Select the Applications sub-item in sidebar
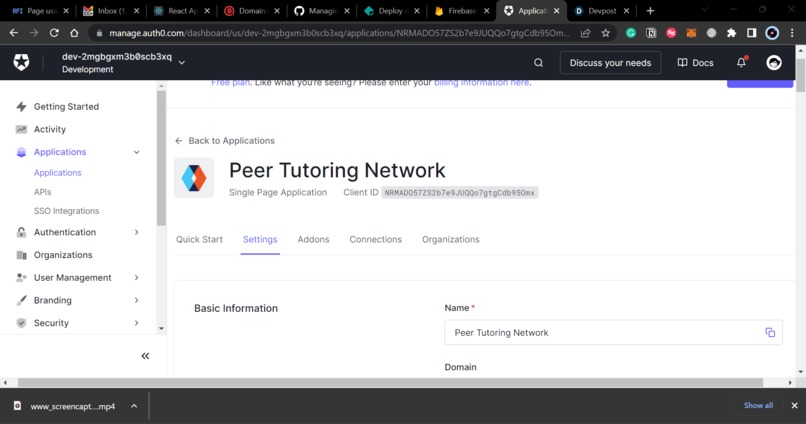The height and width of the screenshot is (424, 806). click(x=58, y=173)
